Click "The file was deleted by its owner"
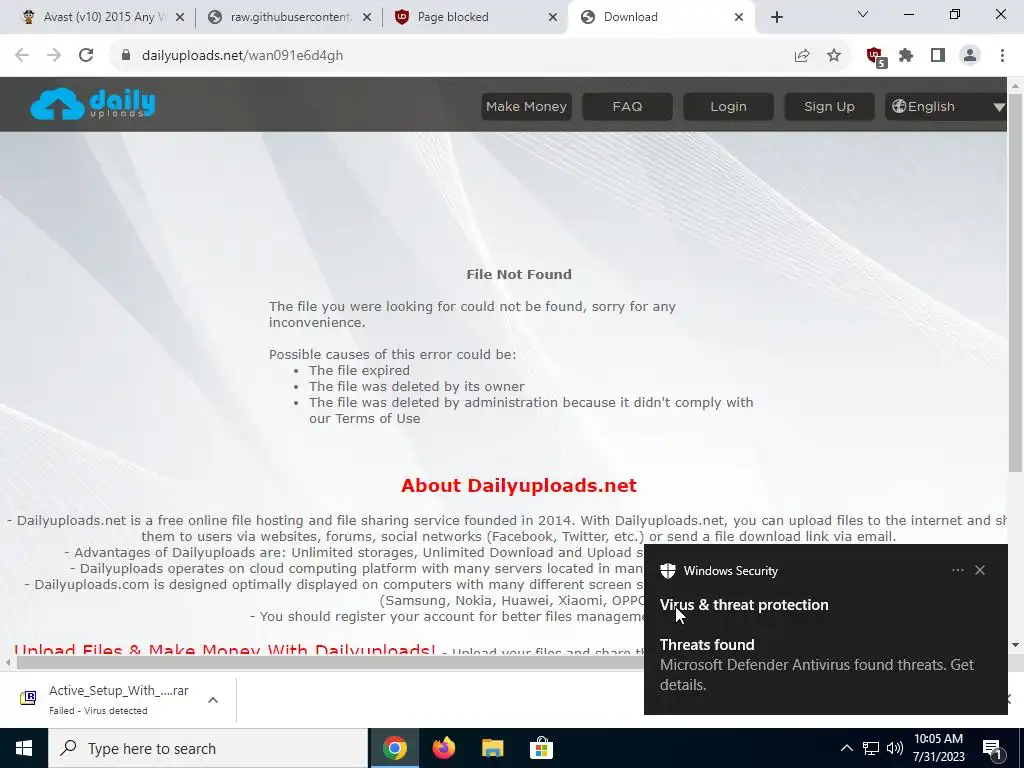 point(417,387)
